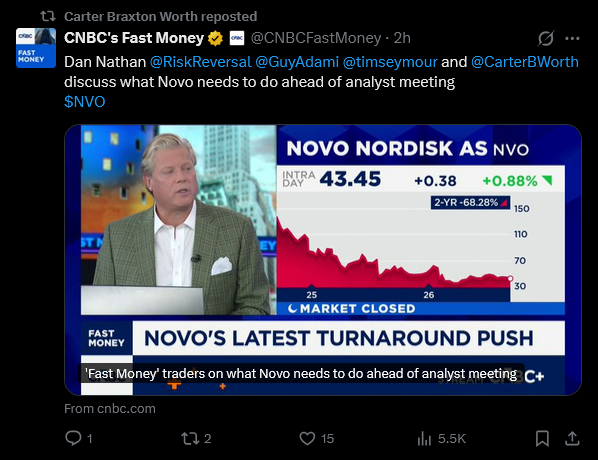Screen dimensions: 598x460
Task: Open the @RiskReversal mention
Action: [x=201, y=62]
